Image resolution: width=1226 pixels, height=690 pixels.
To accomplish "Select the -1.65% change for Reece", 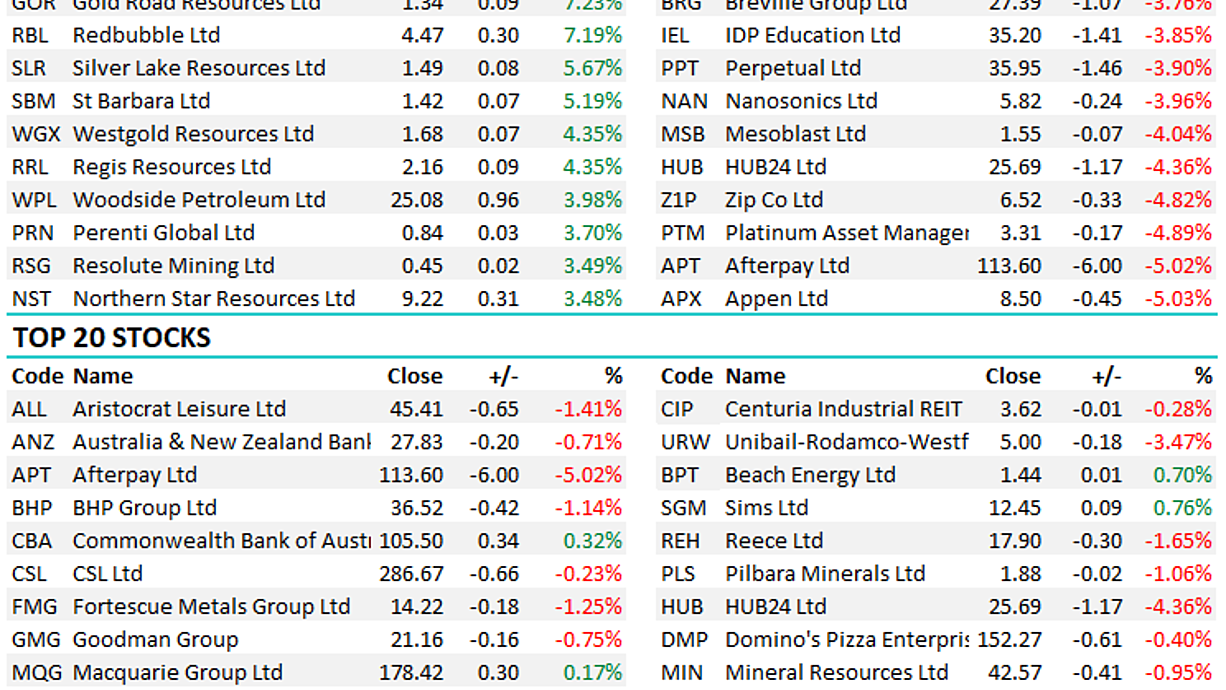I will pos(1179,541).
